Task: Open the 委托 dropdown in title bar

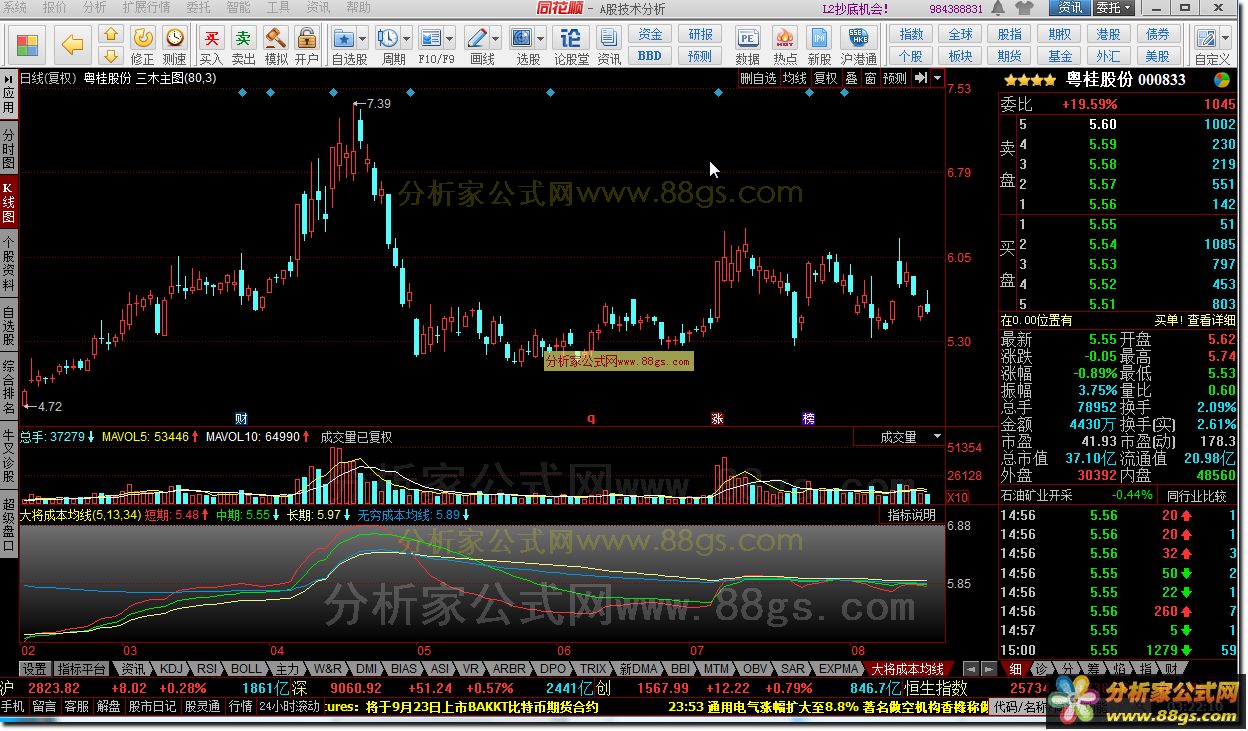Action: [1114, 8]
